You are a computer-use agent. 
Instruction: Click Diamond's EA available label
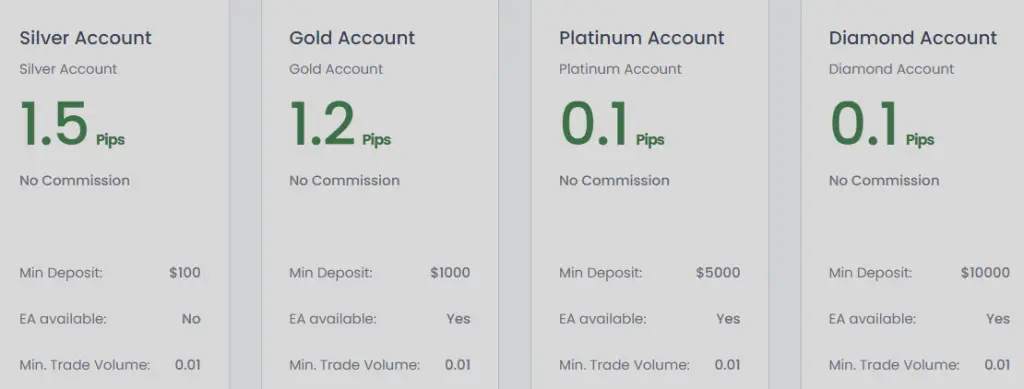coord(872,319)
